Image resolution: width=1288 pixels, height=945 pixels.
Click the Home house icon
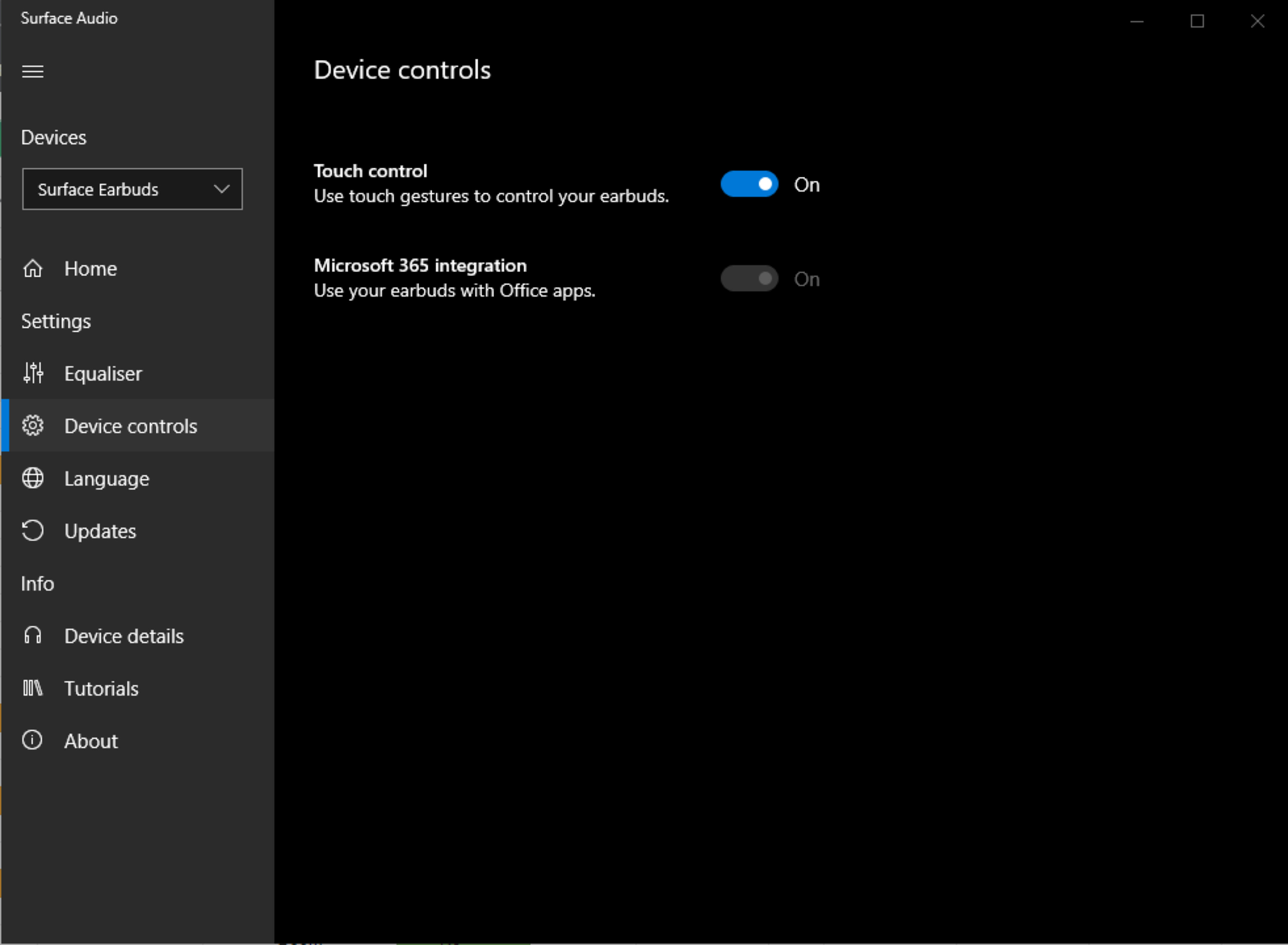coord(33,268)
